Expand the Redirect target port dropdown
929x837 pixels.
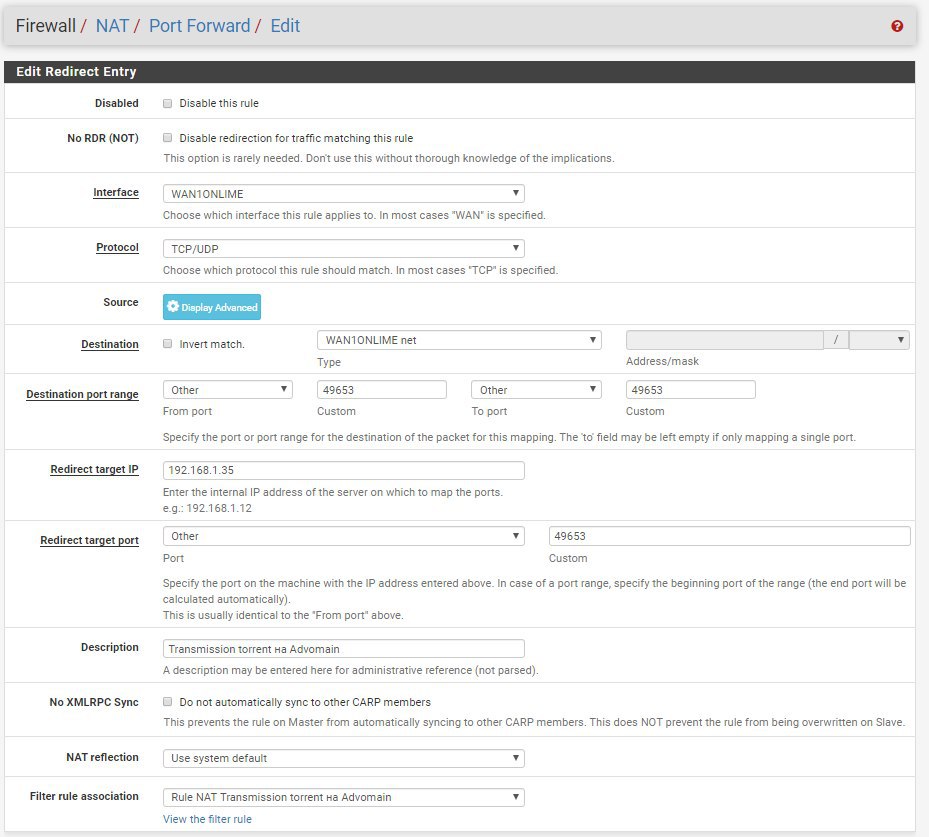click(344, 536)
